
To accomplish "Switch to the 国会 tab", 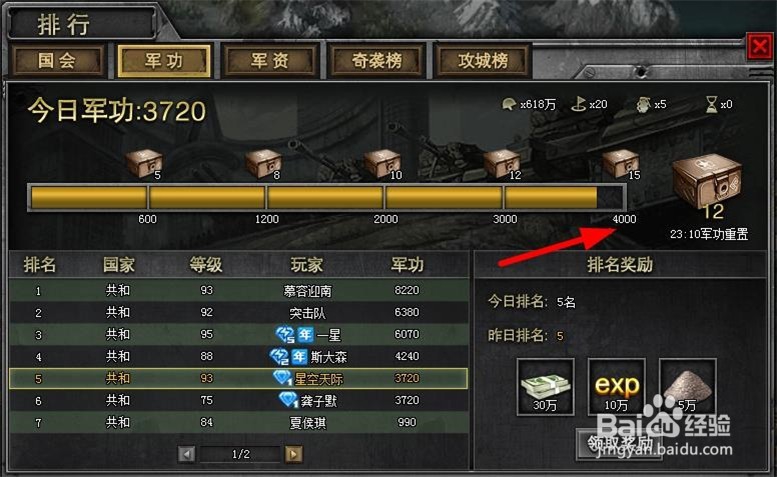I will coord(57,61).
